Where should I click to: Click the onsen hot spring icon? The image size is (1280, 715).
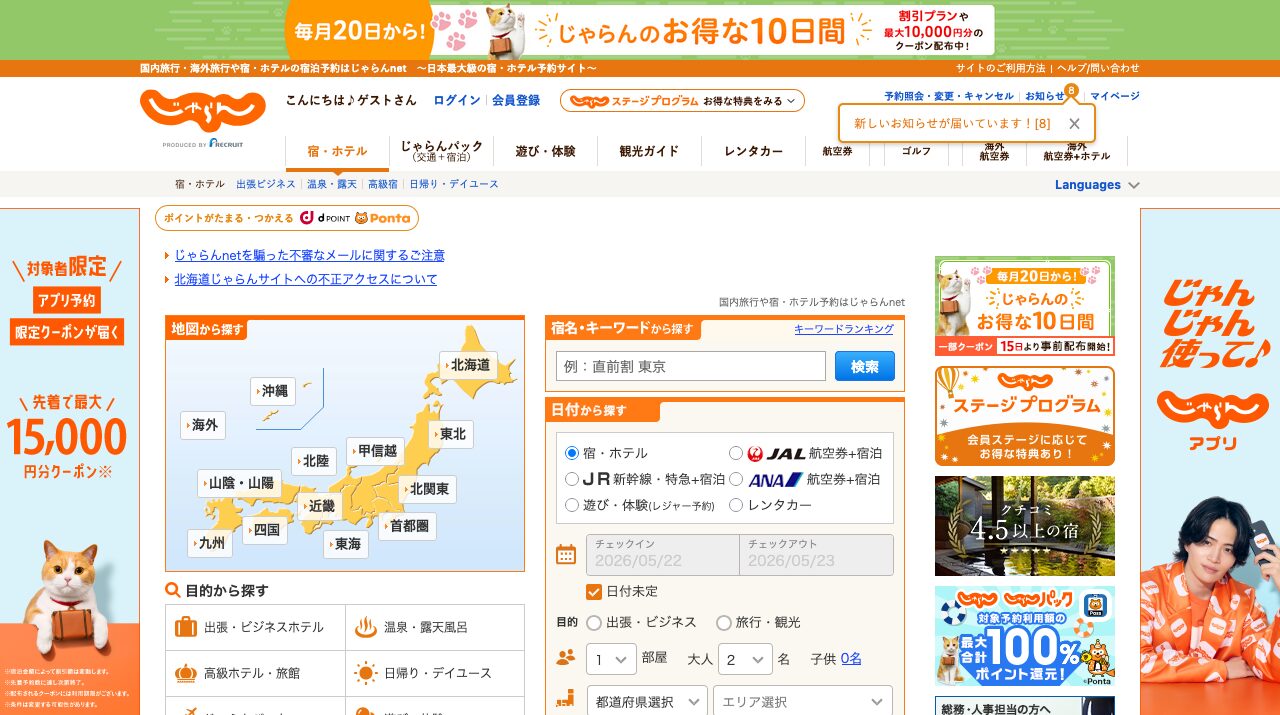[x=366, y=627]
